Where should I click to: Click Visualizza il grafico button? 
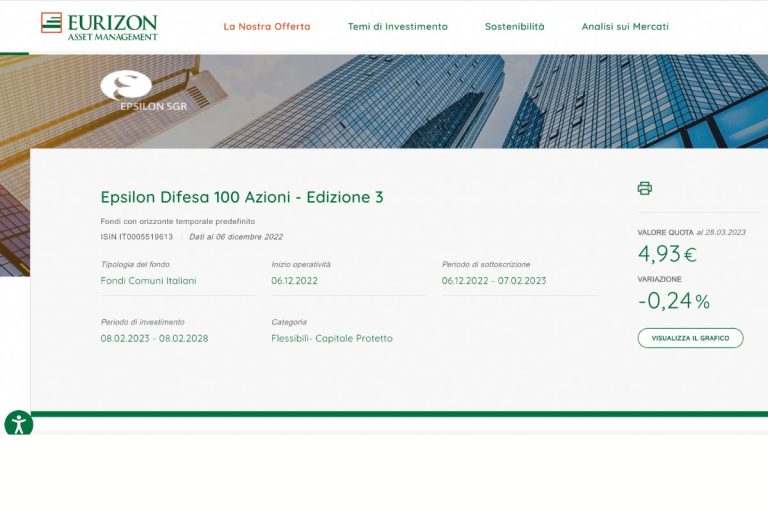[x=690, y=338]
